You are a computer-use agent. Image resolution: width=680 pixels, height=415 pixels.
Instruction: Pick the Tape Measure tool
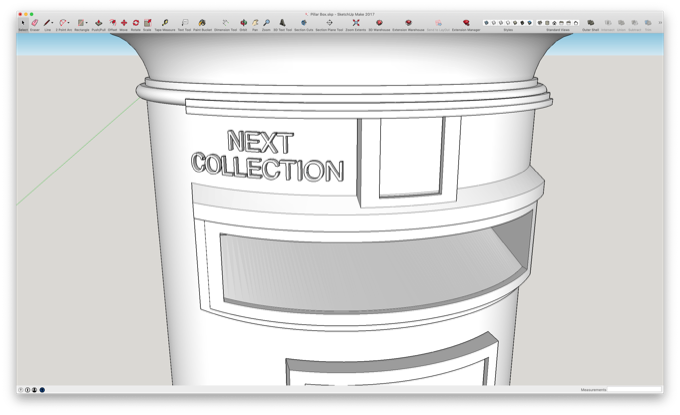click(x=165, y=23)
